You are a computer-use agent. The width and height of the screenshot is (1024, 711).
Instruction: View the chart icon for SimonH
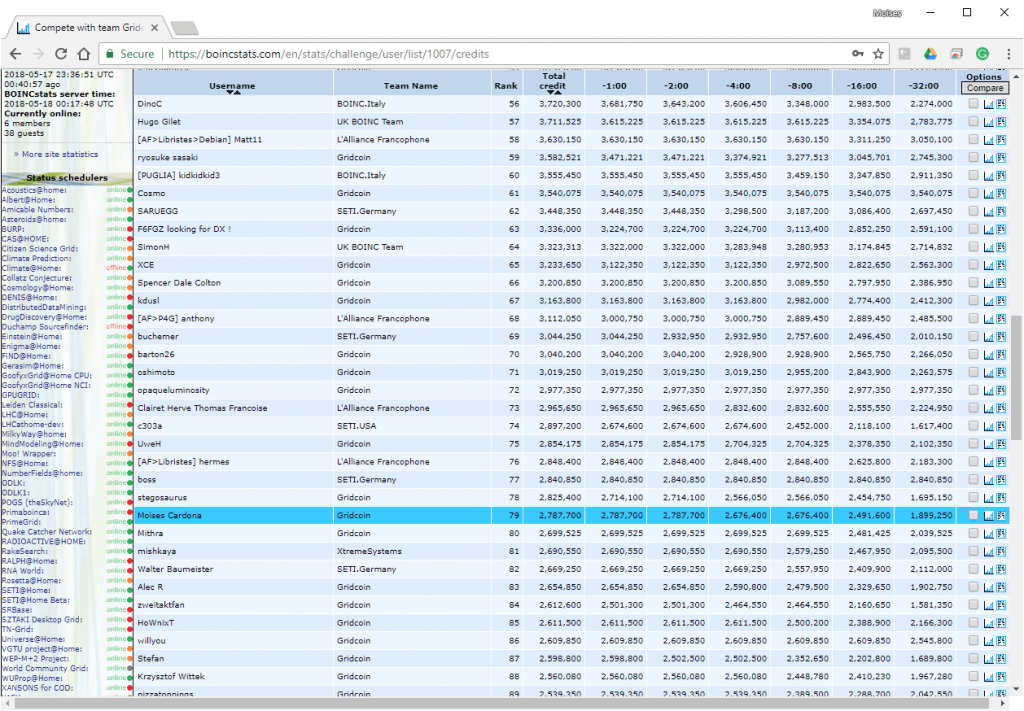[x=988, y=247]
